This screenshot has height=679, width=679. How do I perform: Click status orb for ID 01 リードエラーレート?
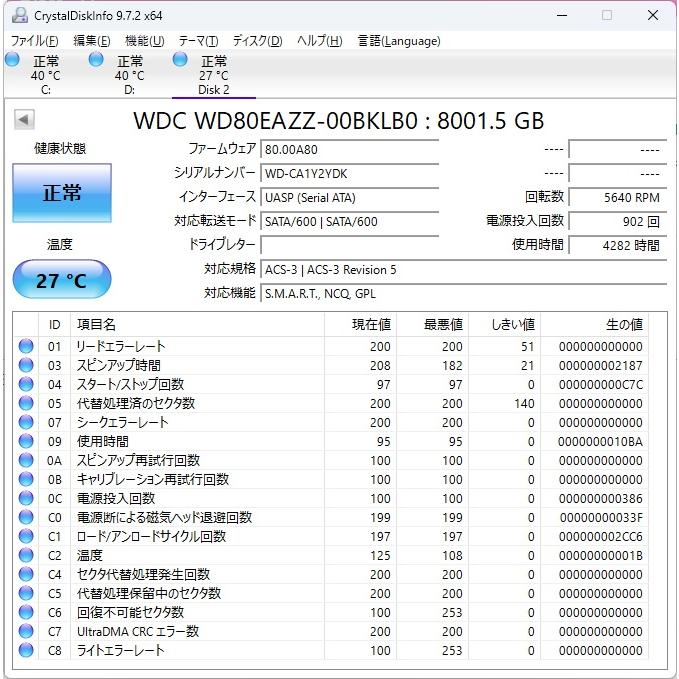click(x=26, y=346)
